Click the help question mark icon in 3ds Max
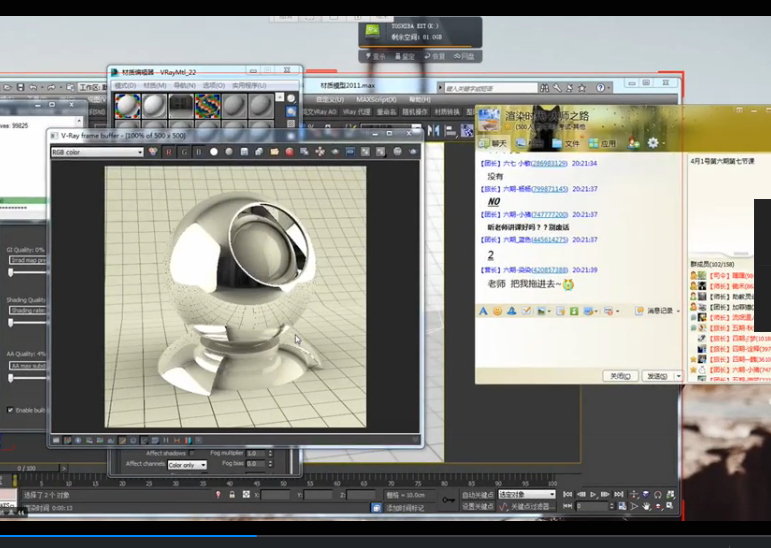Image resolution: width=771 pixels, height=548 pixels. pos(600,88)
